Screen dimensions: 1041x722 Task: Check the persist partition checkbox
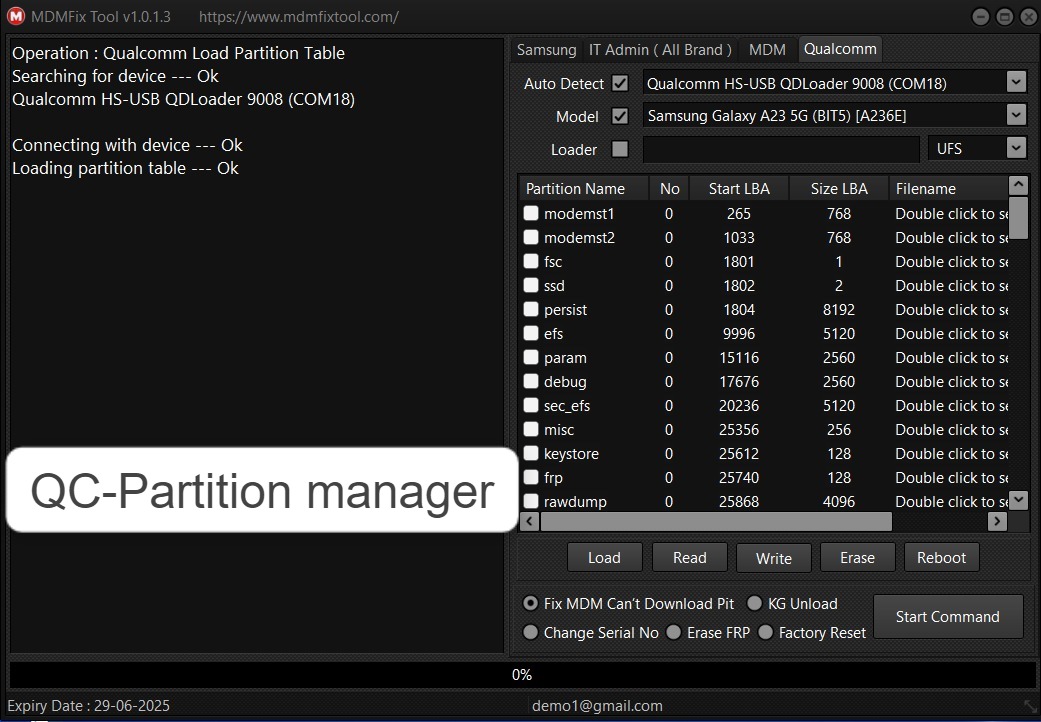tap(530, 309)
